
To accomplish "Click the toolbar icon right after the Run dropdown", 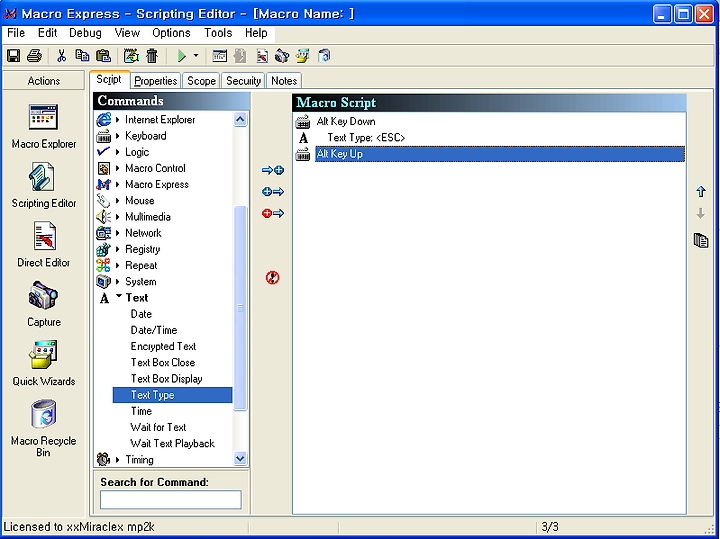I will 219,56.
